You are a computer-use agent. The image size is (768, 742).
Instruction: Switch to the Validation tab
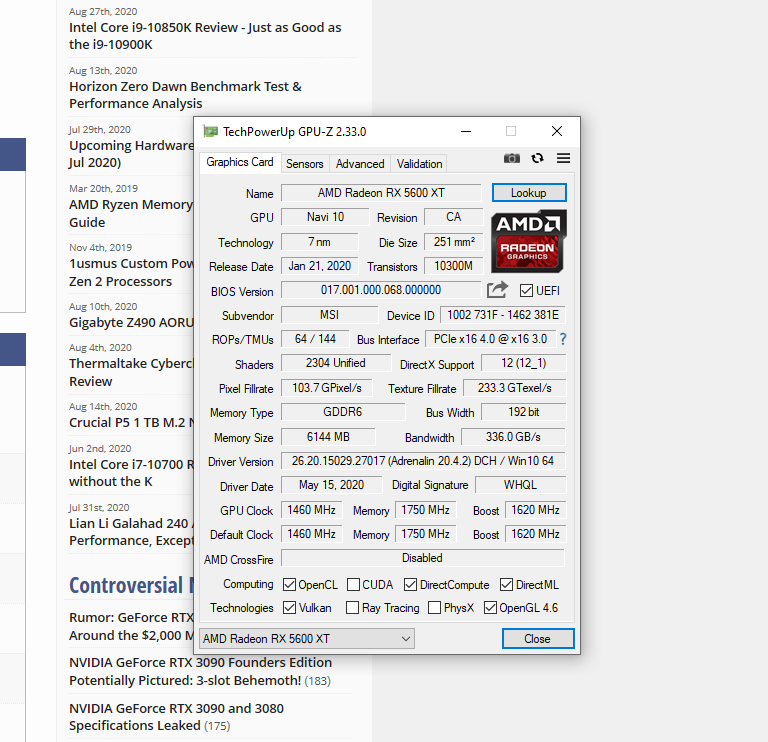pos(419,164)
